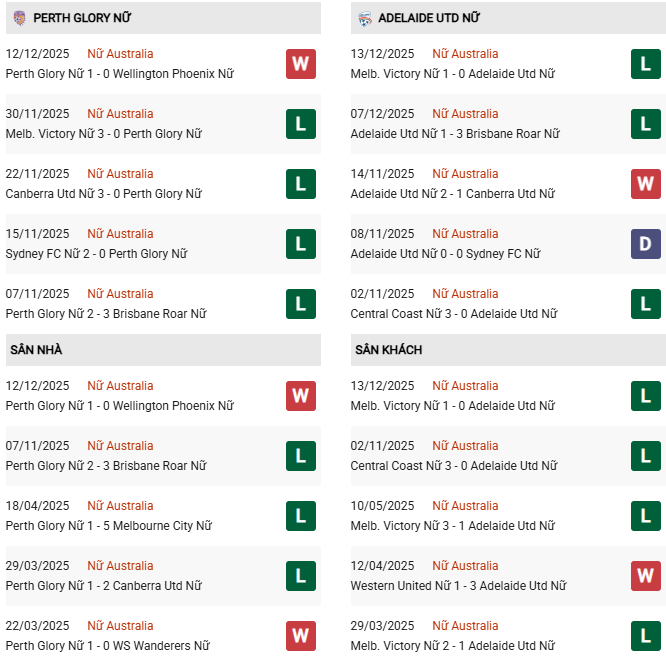Select the Adelaide Utd Nữ header title
The image size is (666, 659).
(429, 18)
